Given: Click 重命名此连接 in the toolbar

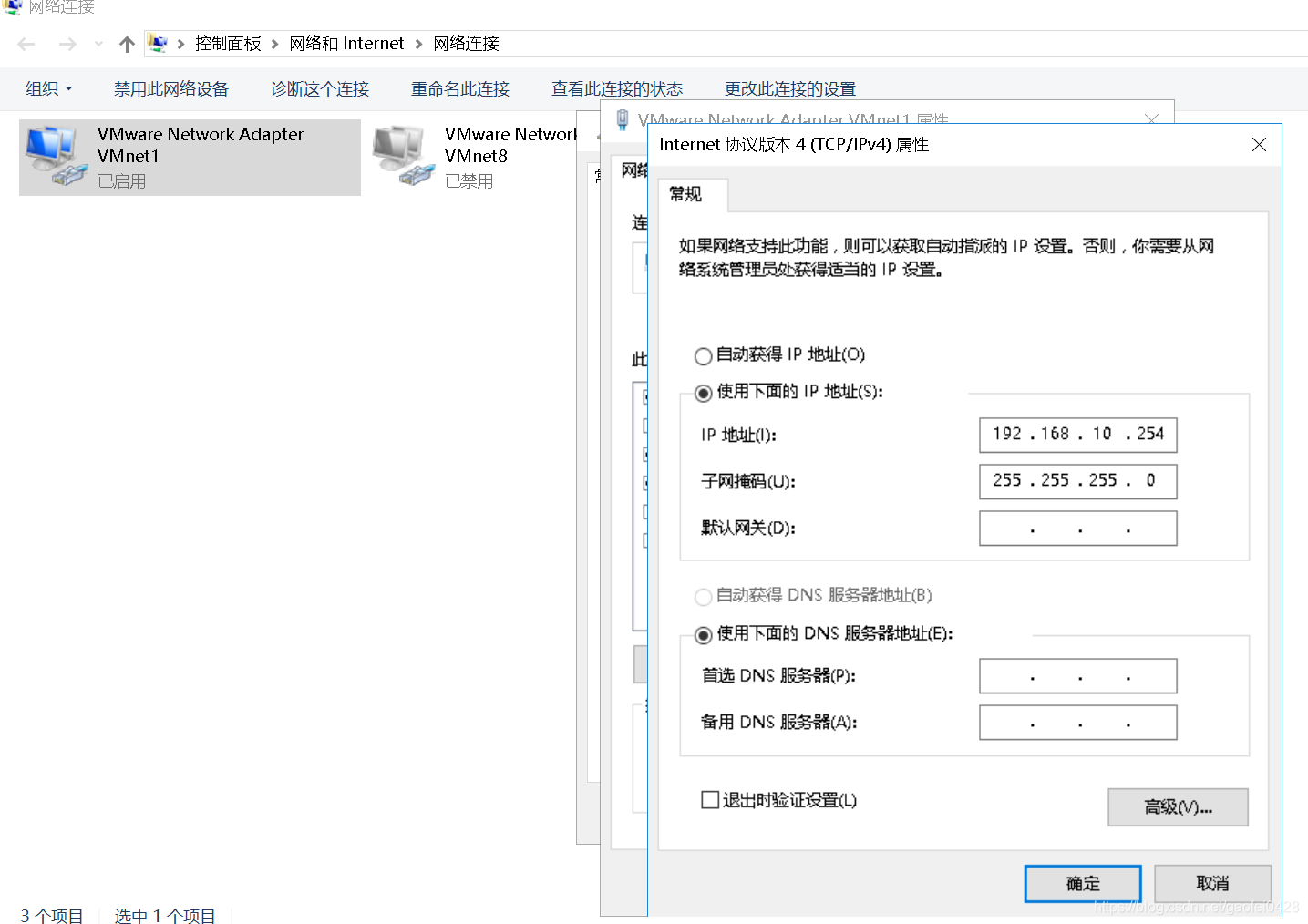Looking at the screenshot, I should click(x=460, y=88).
